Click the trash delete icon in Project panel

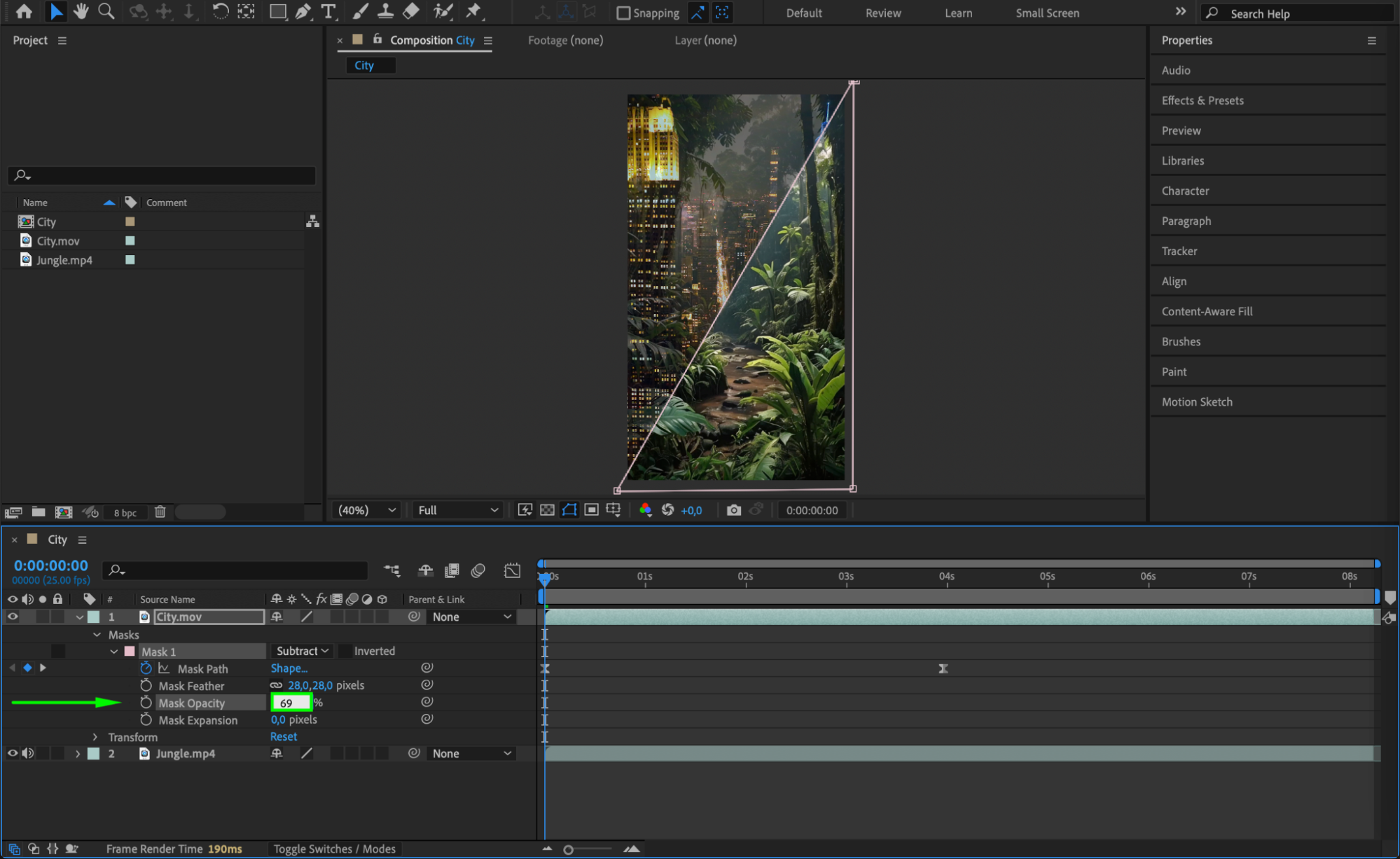160,512
